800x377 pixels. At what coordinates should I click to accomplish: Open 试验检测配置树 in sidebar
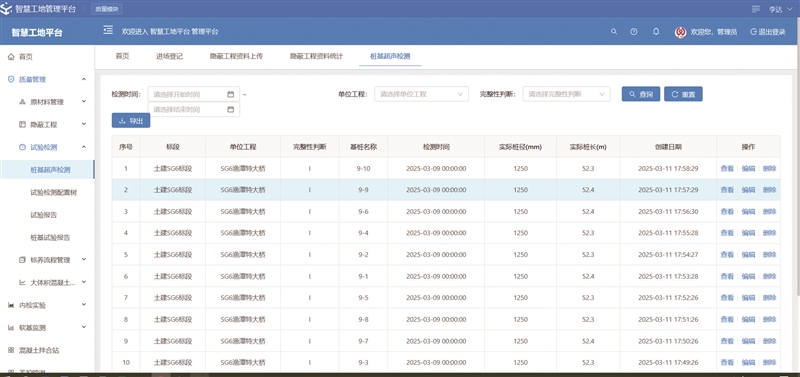pos(54,193)
